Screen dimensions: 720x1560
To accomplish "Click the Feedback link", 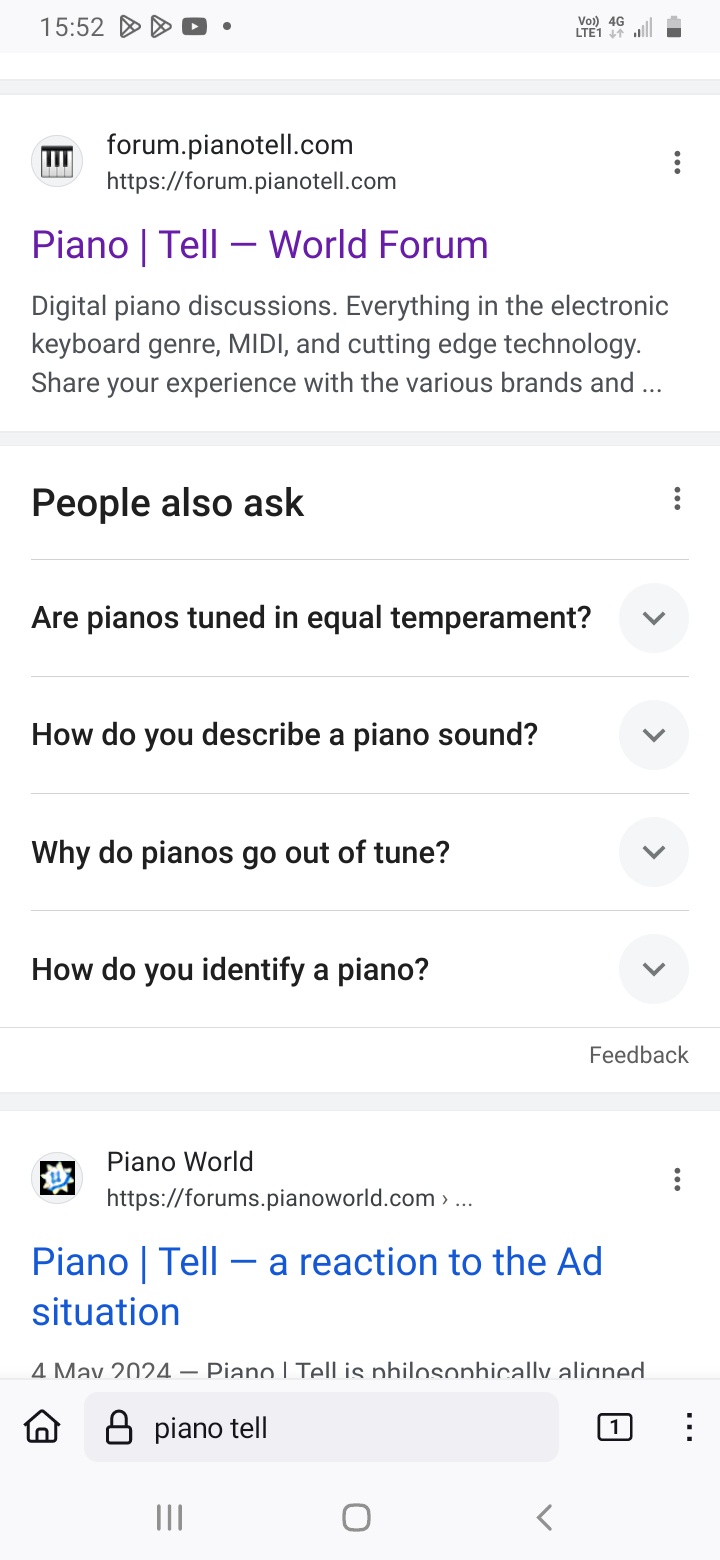I will tap(638, 1055).
